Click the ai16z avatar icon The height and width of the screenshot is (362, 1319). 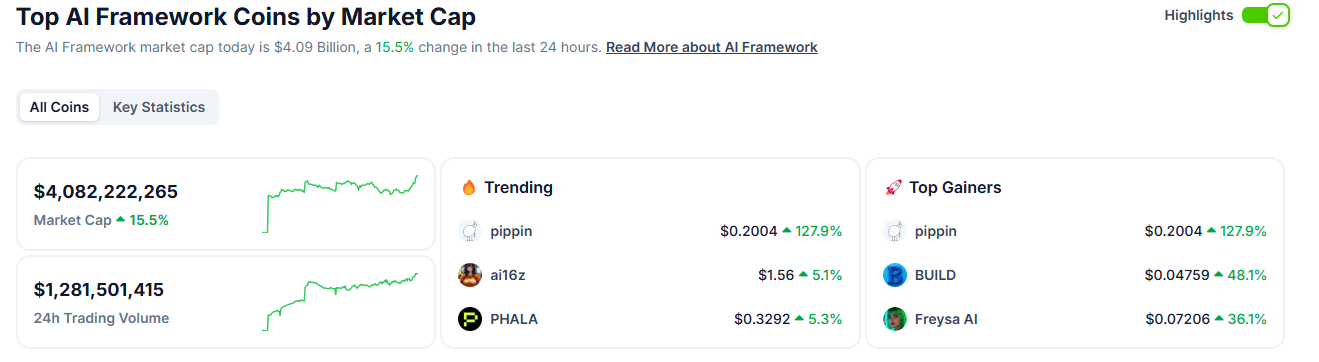(470, 275)
